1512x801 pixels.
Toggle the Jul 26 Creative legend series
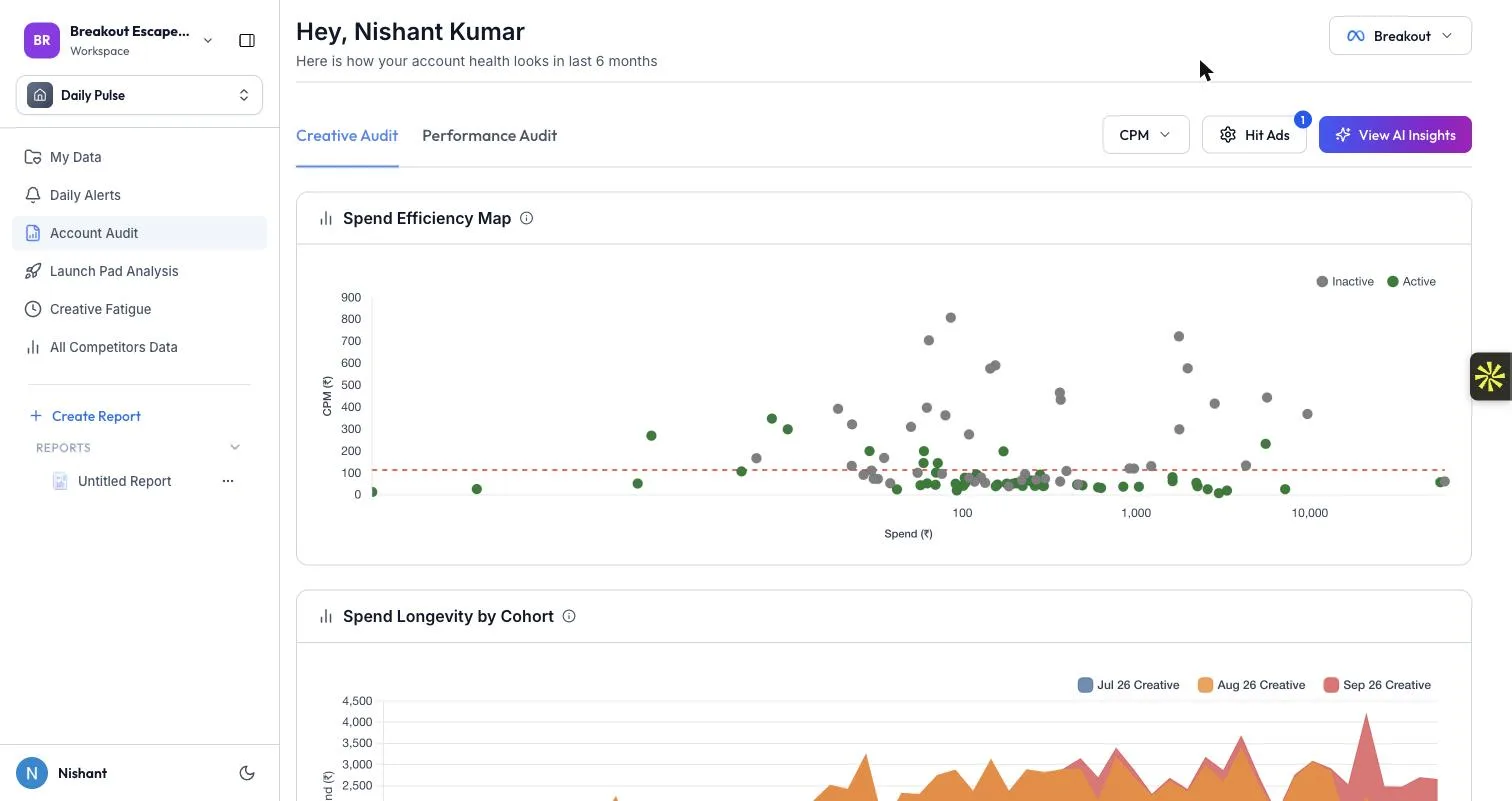point(1128,685)
